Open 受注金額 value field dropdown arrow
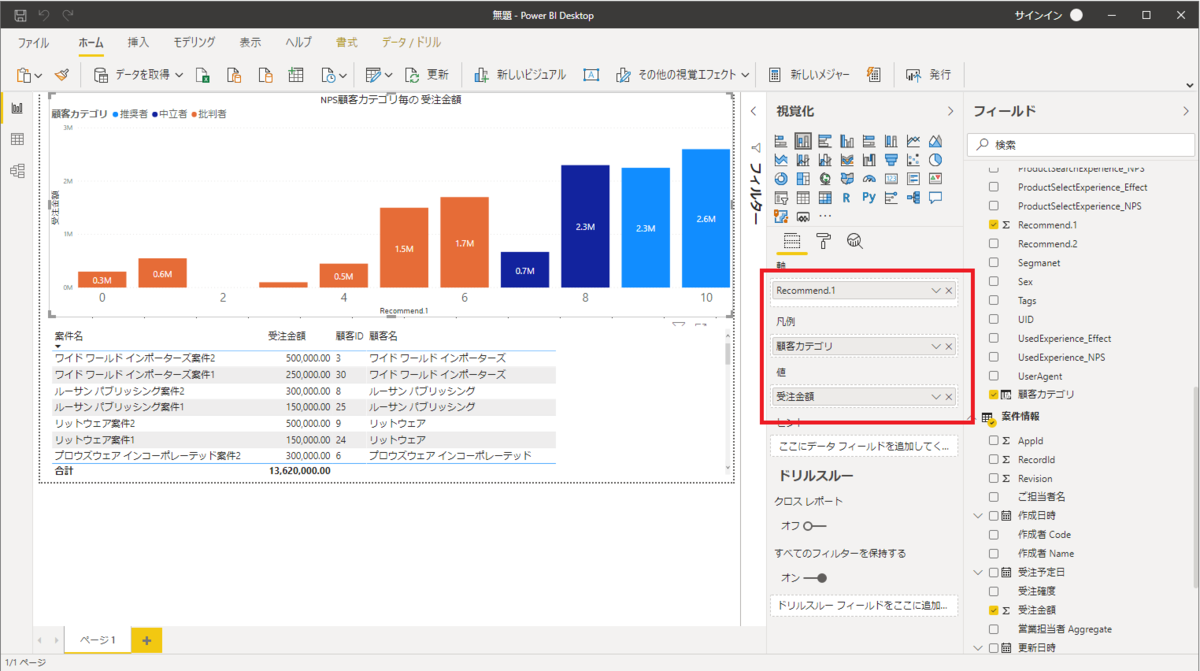Viewport: 1200px width, 671px height. click(x=936, y=396)
